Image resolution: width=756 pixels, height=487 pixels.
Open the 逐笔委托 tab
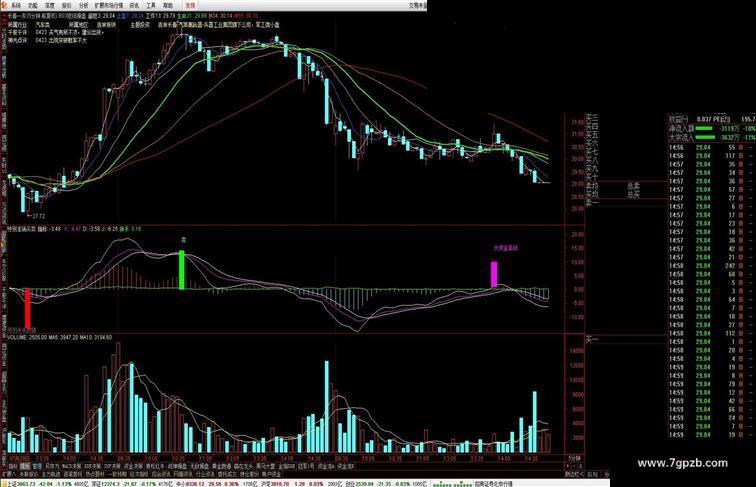click(x=72, y=474)
